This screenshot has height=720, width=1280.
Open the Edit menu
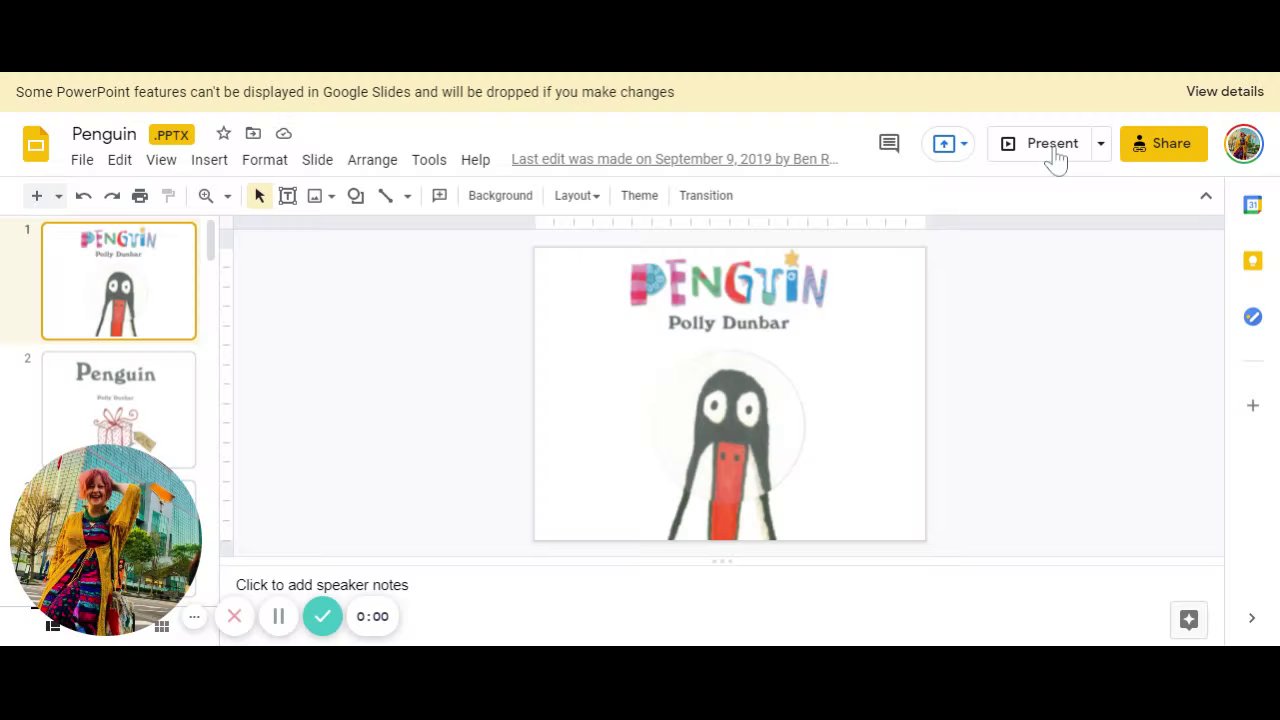pyautogui.click(x=119, y=160)
